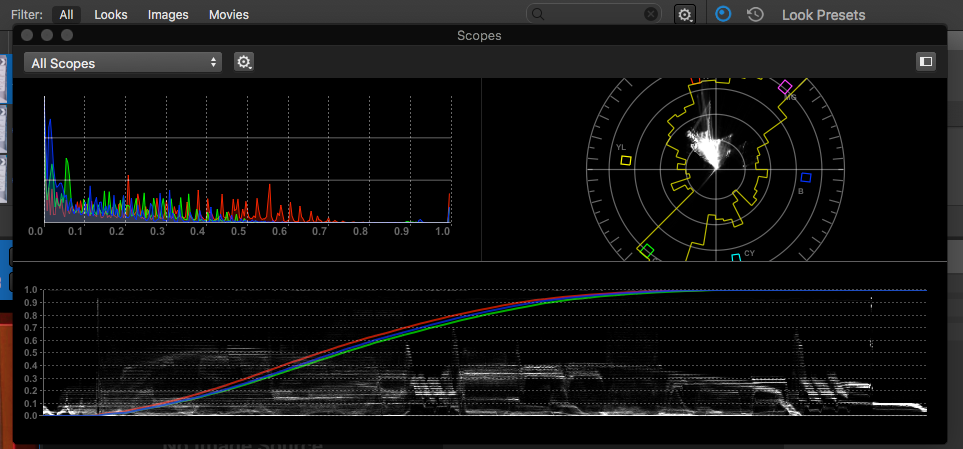Click the yellow YL target on vectorscope
Image resolution: width=963 pixels, height=449 pixels.
[626, 160]
